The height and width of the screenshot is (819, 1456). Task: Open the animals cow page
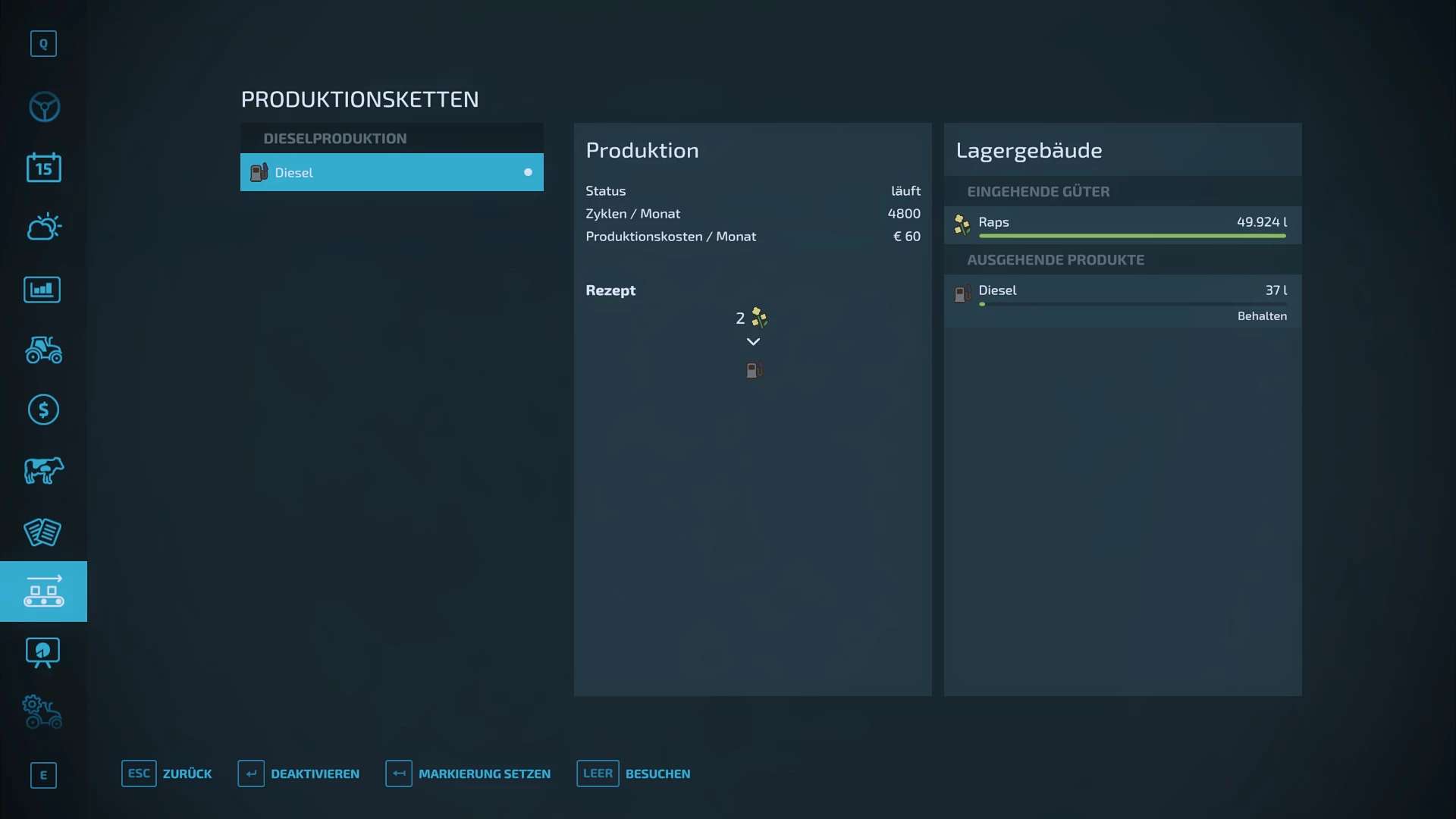pos(44,471)
